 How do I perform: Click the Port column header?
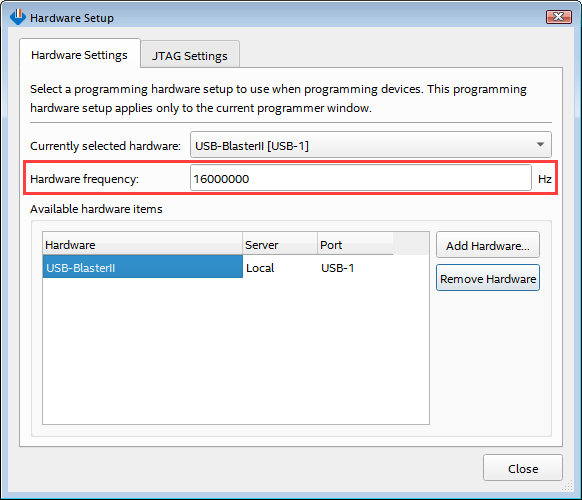(355, 245)
